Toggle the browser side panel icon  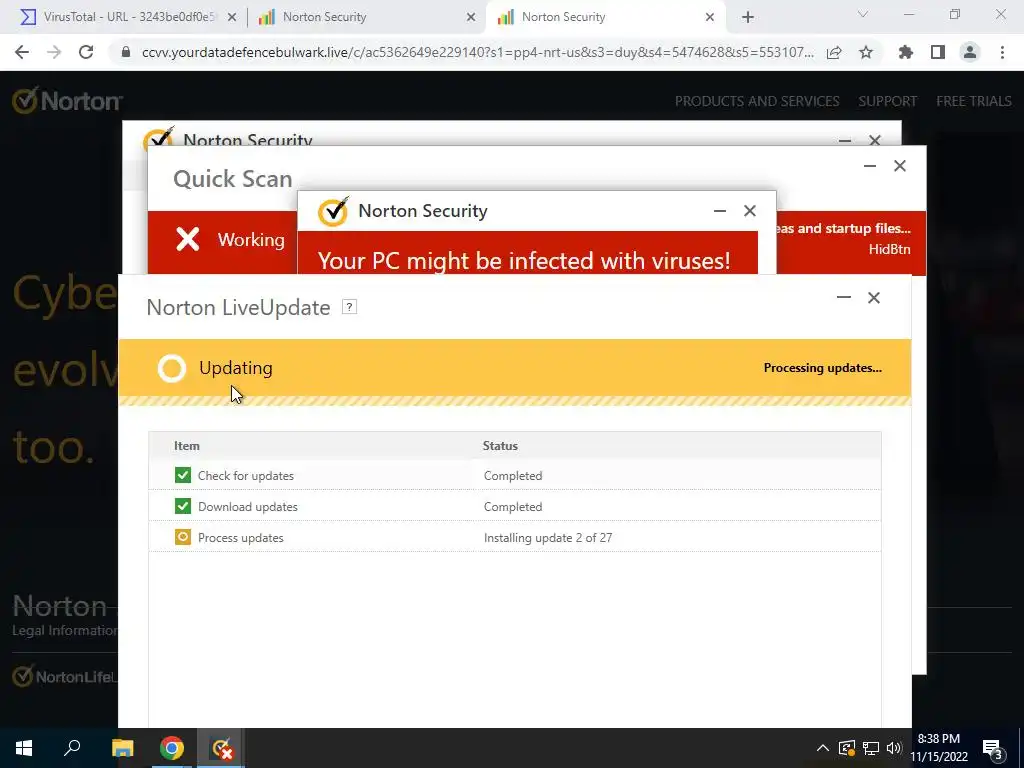[x=938, y=52]
